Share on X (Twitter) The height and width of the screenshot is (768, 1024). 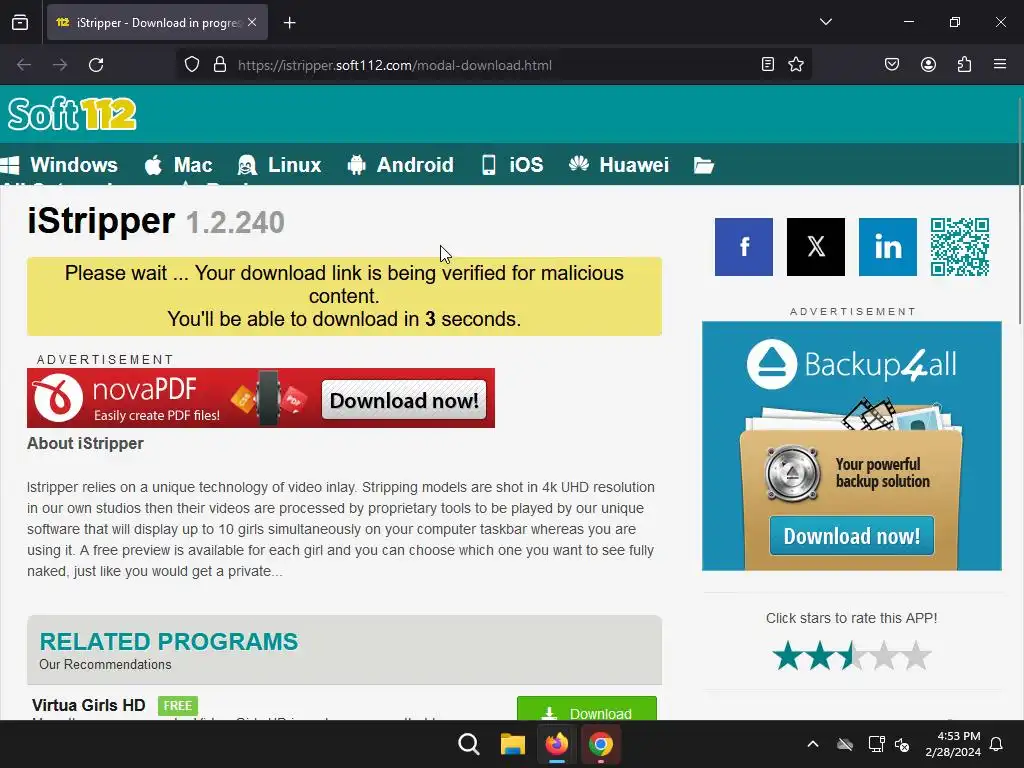(x=816, y=247)
